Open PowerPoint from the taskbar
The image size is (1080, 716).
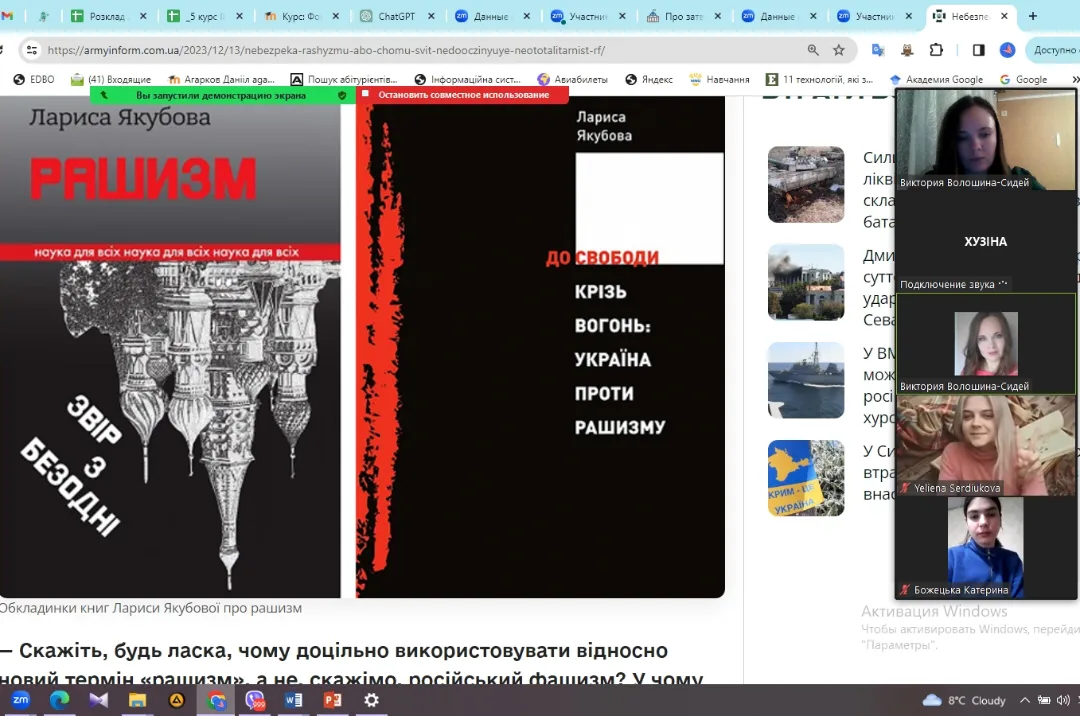[x=332, y=700]
